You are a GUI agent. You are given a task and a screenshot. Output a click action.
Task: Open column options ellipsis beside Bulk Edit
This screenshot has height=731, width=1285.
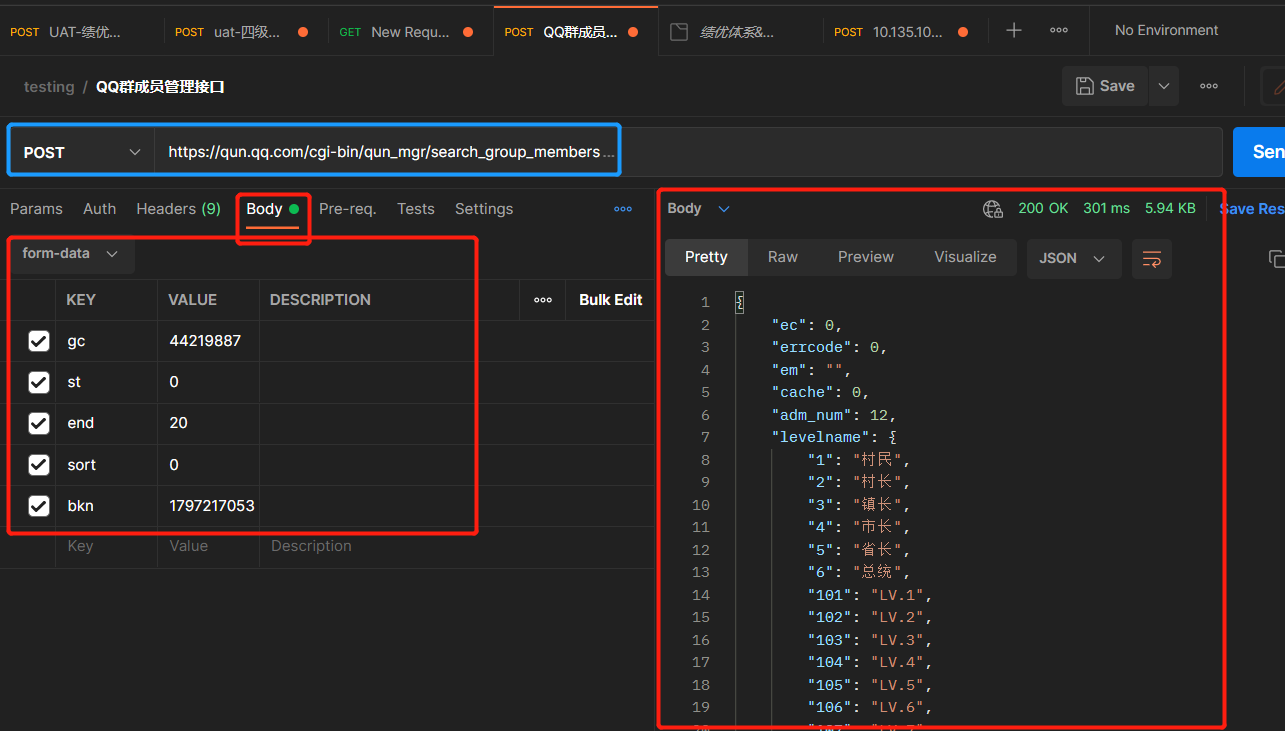click(x=543, y=300)
